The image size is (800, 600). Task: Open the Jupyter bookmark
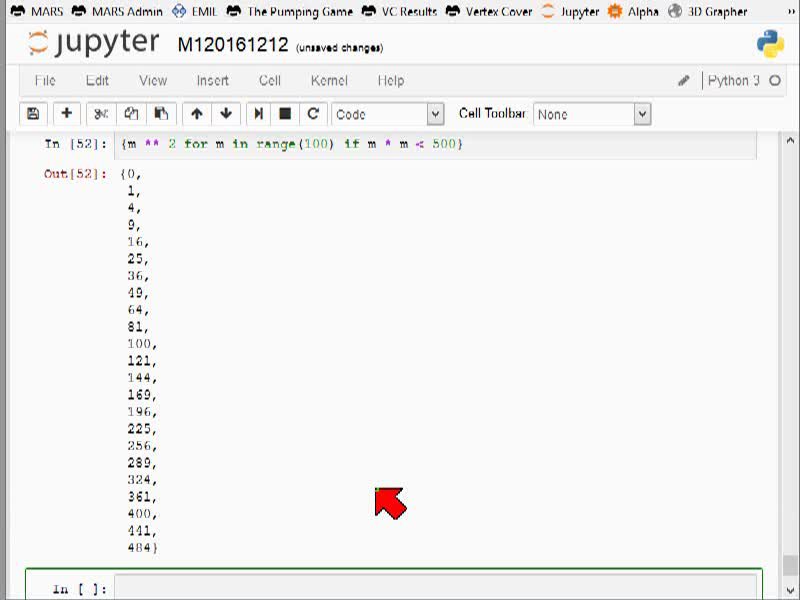[x=570, y=11]
